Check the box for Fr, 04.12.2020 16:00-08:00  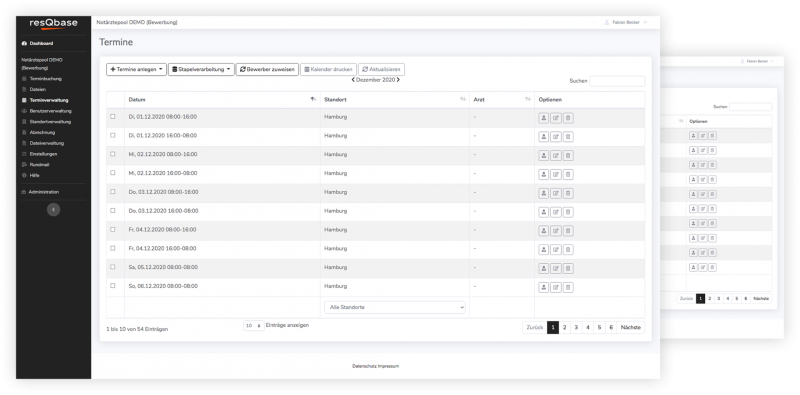click(113, 248)
